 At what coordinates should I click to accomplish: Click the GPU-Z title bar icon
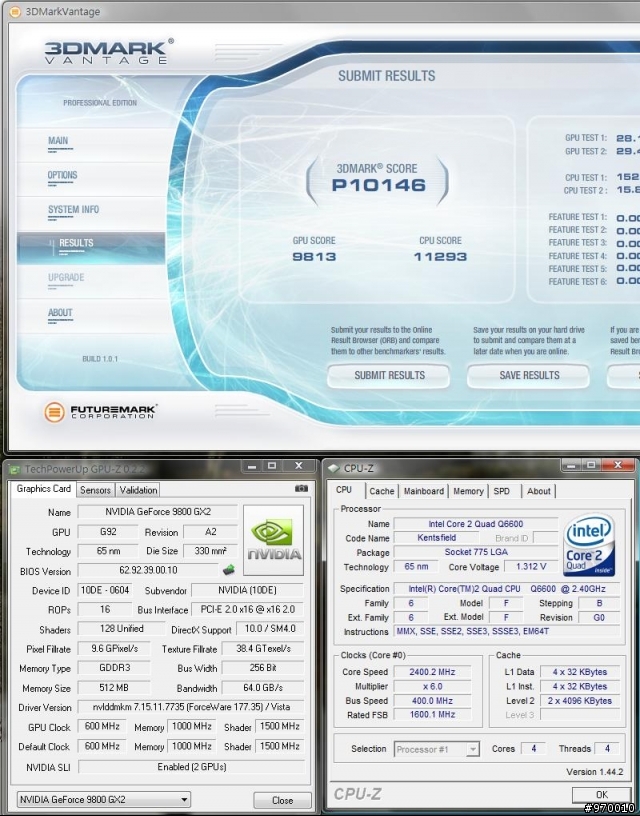[15, 469]
